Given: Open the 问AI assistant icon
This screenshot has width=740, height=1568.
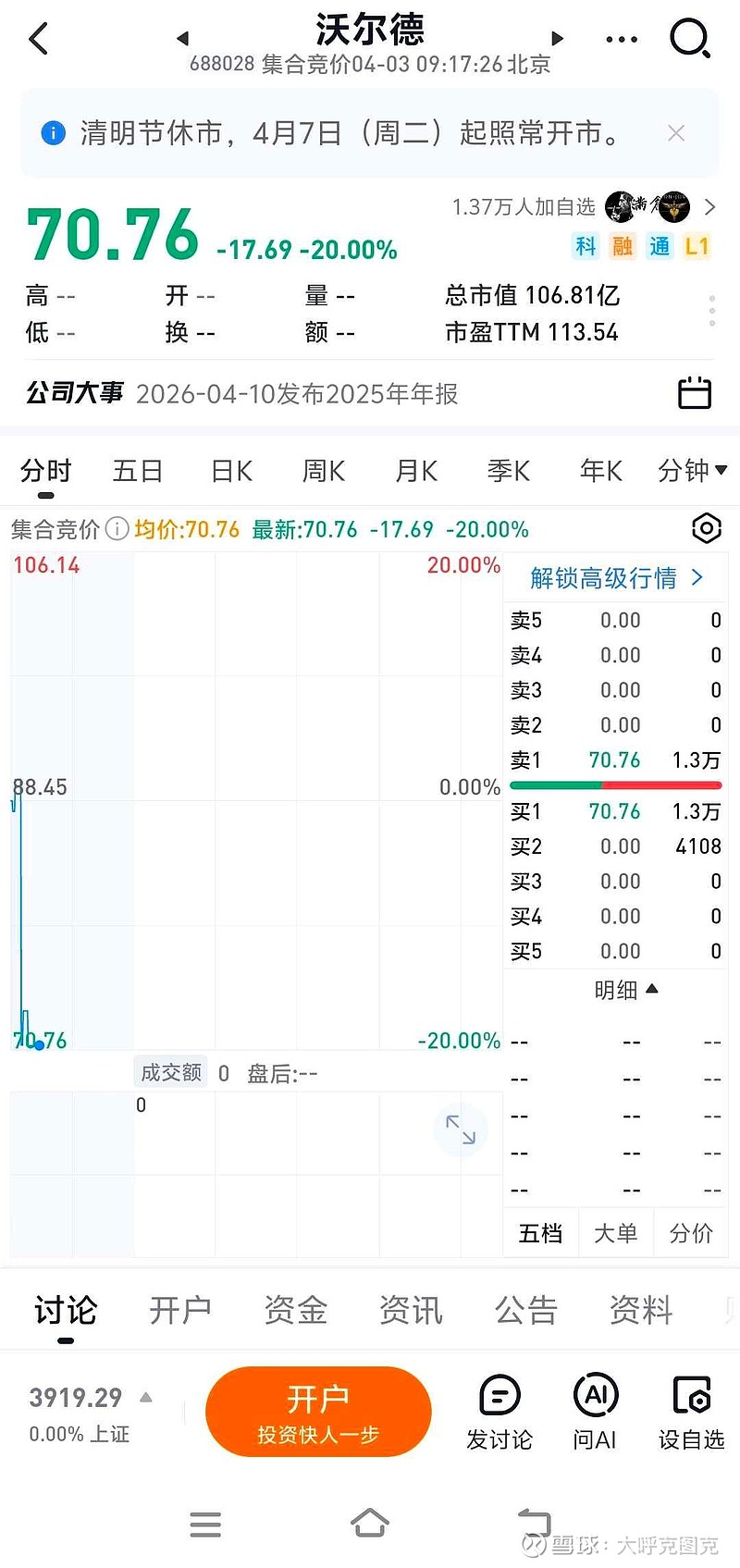Looking at the screenshot, I should point(595,1412).
